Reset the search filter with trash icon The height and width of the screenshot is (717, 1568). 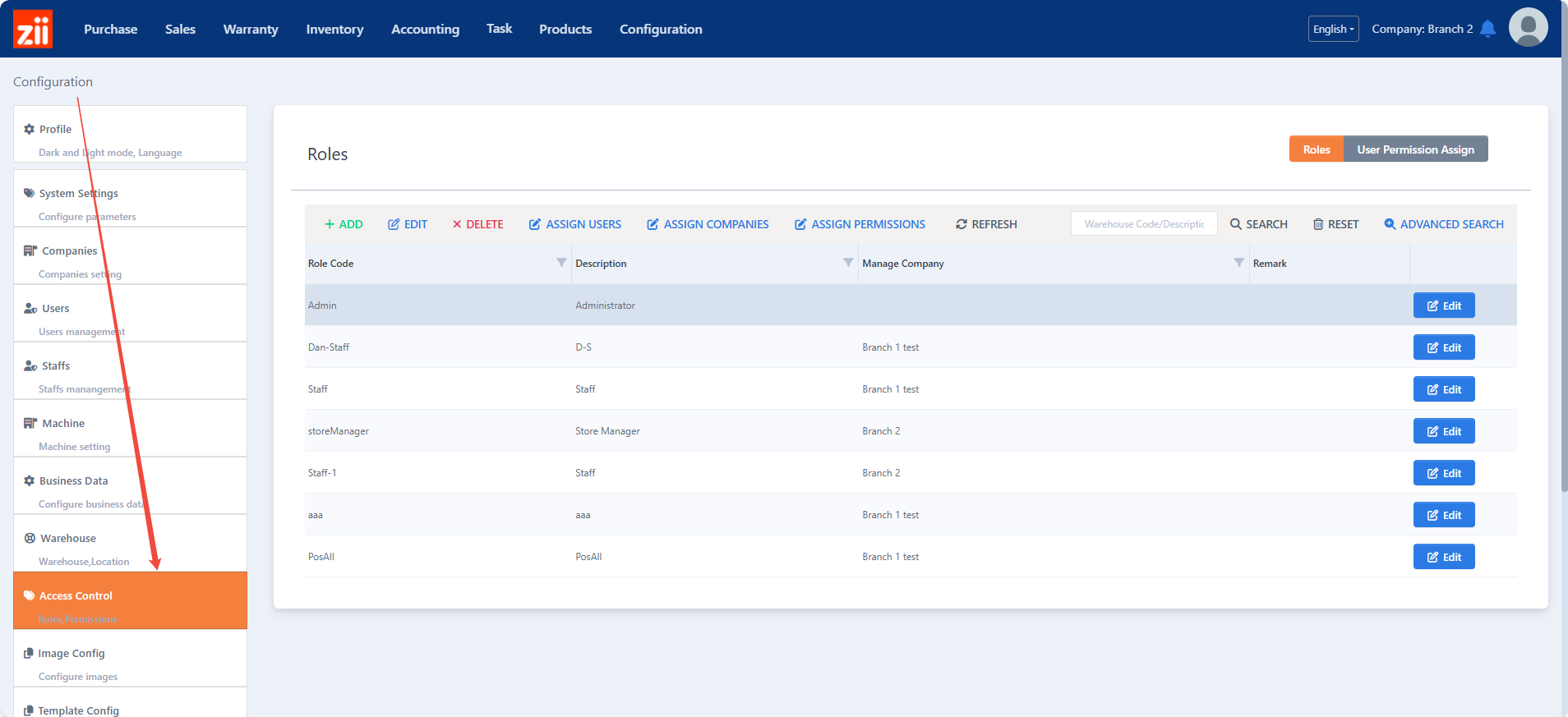point(1335,224)
